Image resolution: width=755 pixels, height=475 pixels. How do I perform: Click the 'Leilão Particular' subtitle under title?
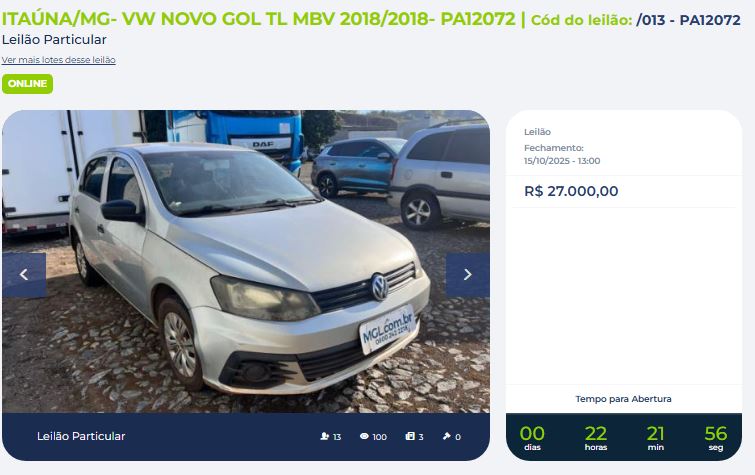(54, 40)
